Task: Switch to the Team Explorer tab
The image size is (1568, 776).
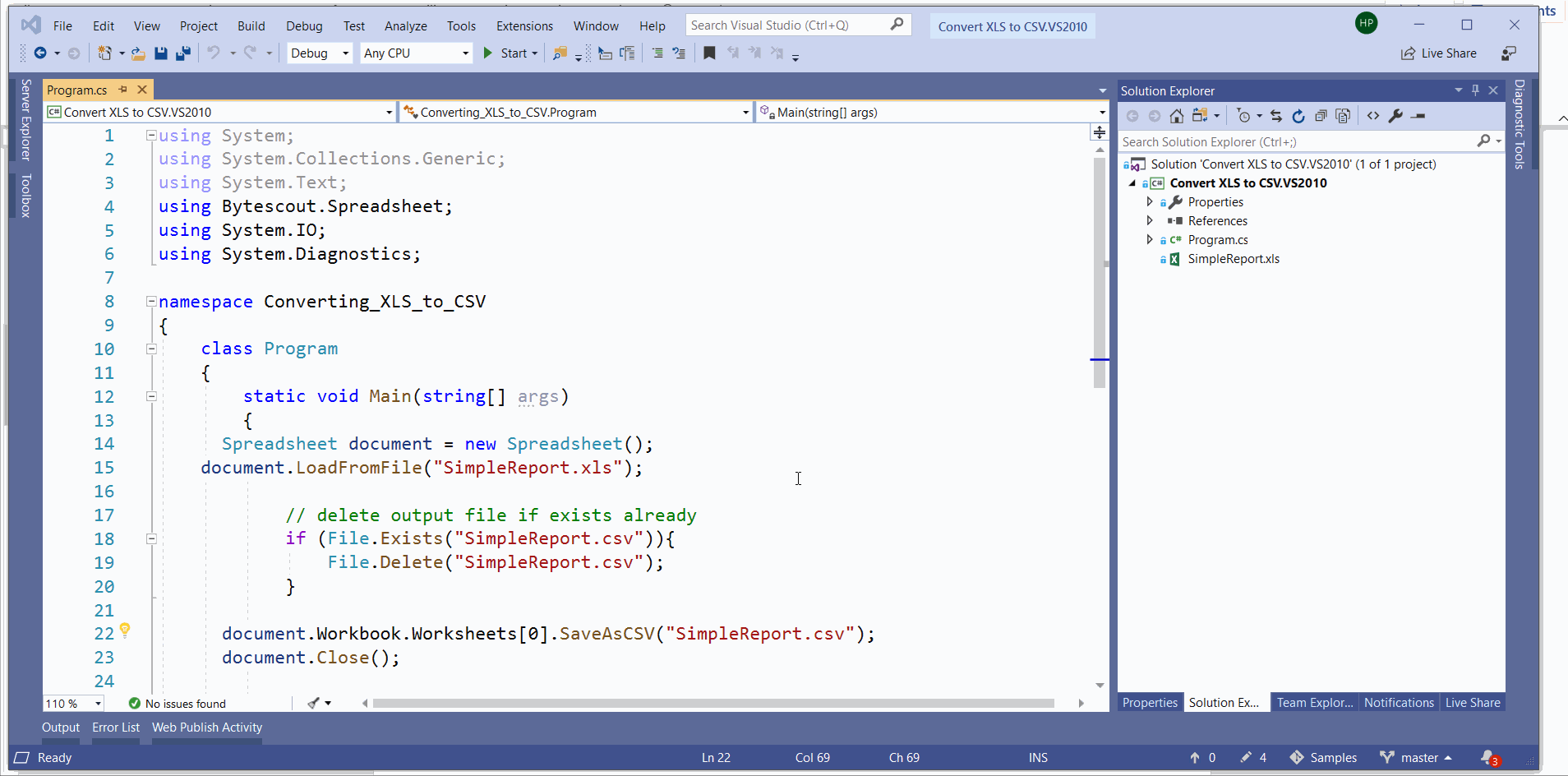Action: (1314, 702)
